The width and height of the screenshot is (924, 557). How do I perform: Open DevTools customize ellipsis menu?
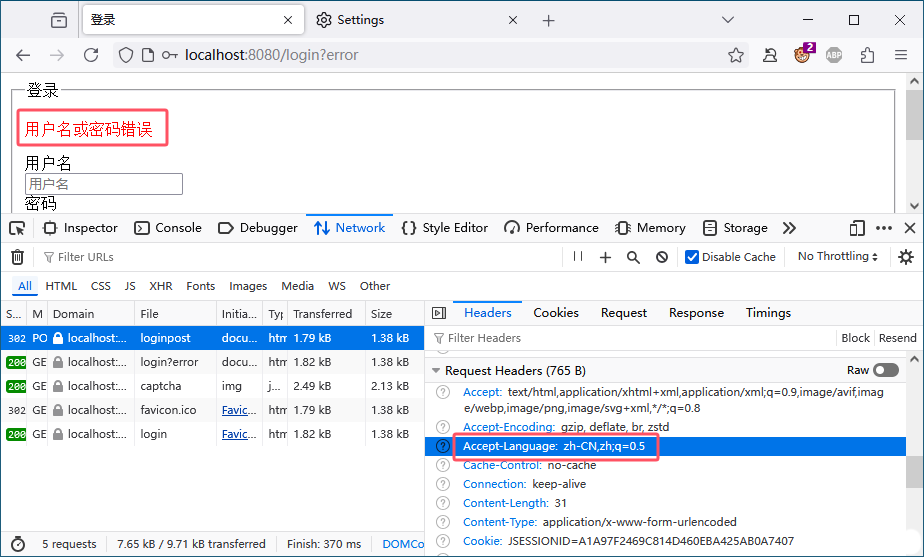coord(884,228)
